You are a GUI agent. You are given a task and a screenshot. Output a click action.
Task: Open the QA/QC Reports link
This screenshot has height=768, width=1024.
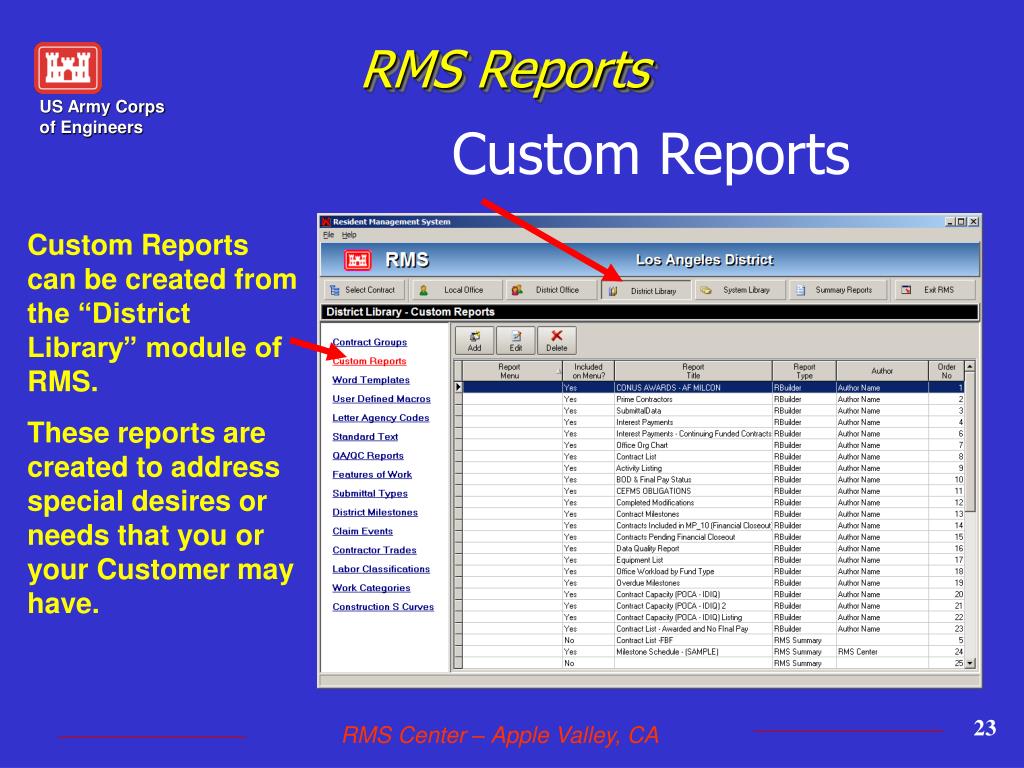[x=368, y=456]
